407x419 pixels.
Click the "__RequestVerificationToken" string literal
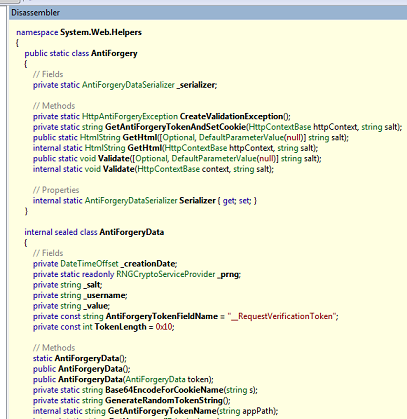[x=283, y=316]
